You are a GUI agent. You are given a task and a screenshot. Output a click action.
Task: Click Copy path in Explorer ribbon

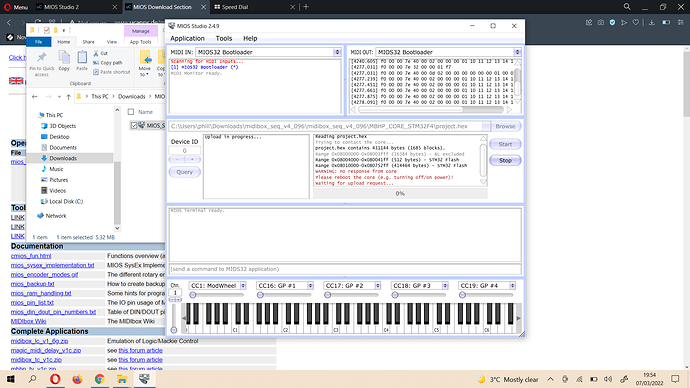[x=108, y=62]
